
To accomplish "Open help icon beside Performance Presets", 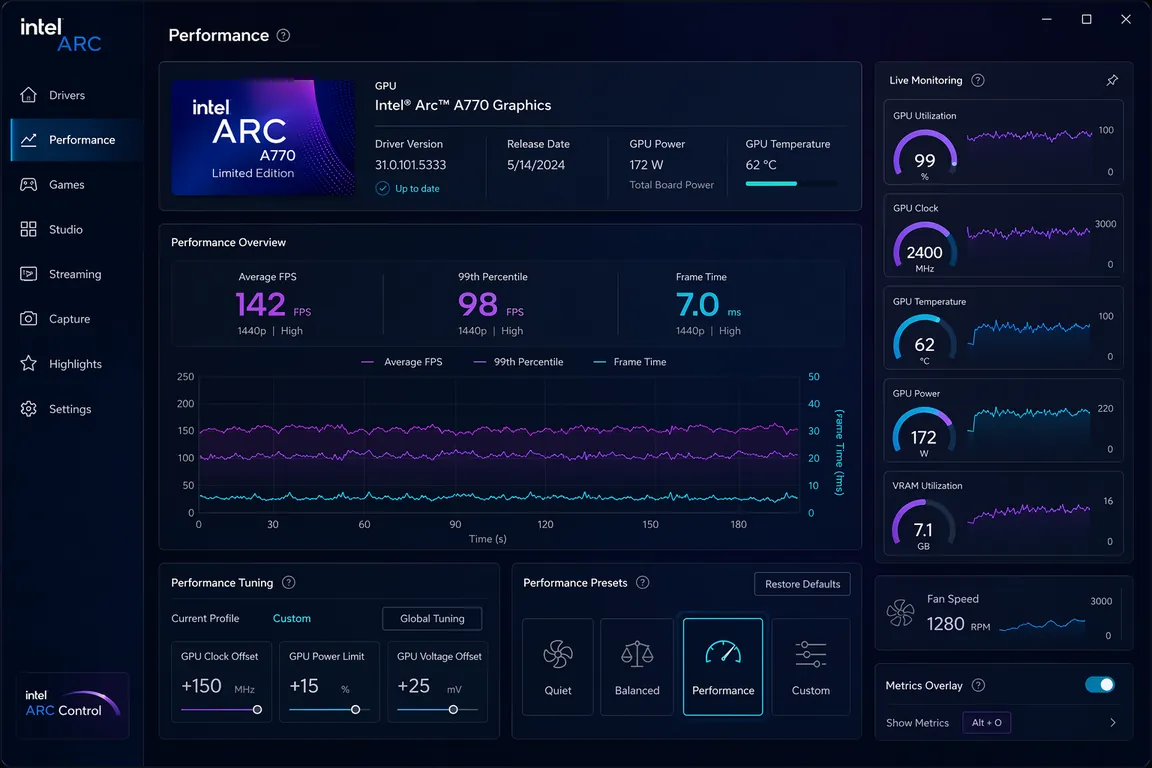I will point(643,583).
